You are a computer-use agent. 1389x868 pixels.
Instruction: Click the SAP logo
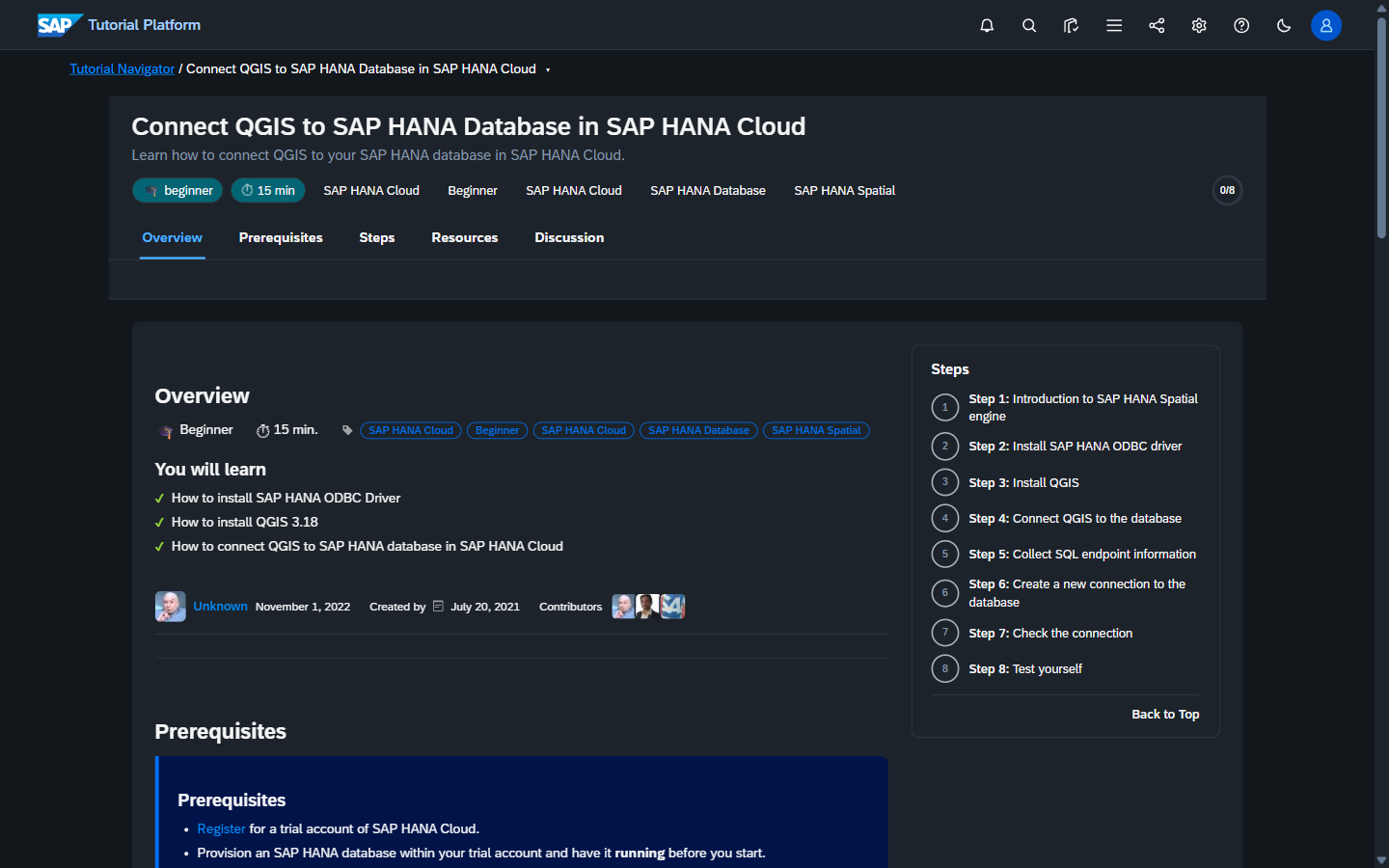(x=59, y=25)
